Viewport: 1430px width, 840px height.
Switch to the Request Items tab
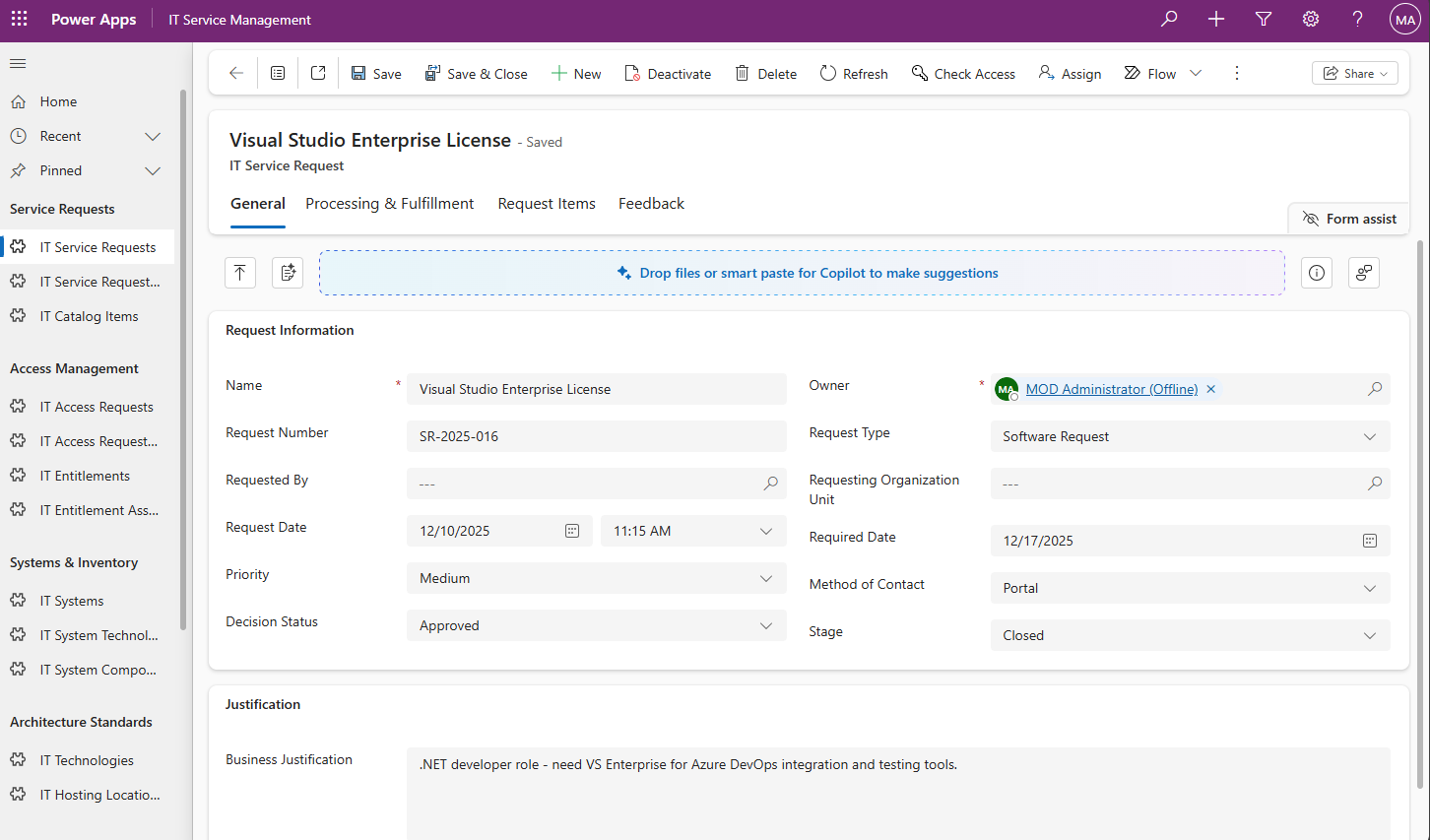tap(547, 204)
